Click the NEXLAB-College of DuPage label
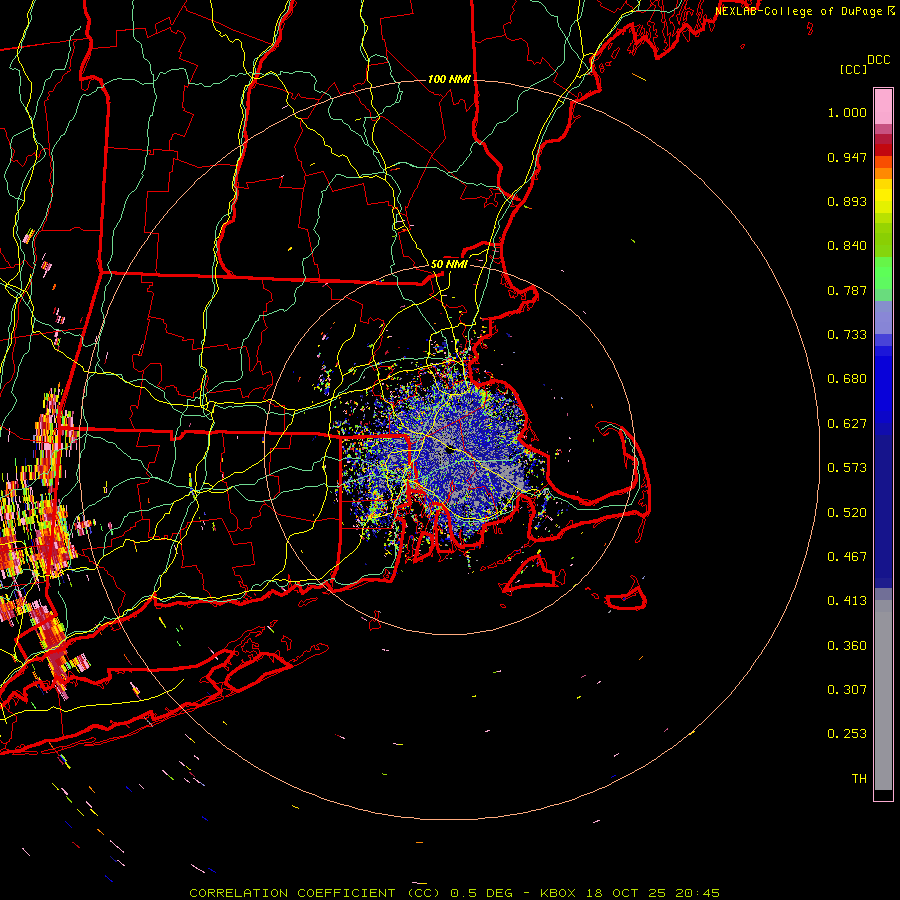900x900 pixels. tap(799, 11)
